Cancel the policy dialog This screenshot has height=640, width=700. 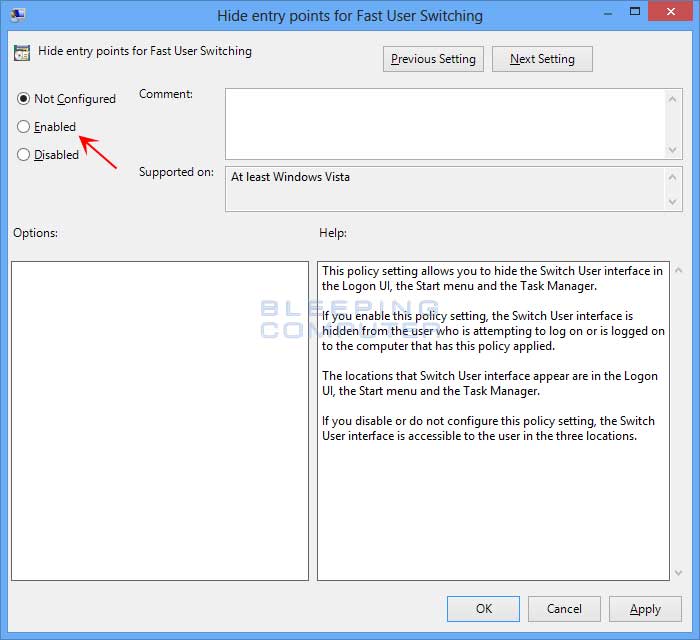point(564,609)
